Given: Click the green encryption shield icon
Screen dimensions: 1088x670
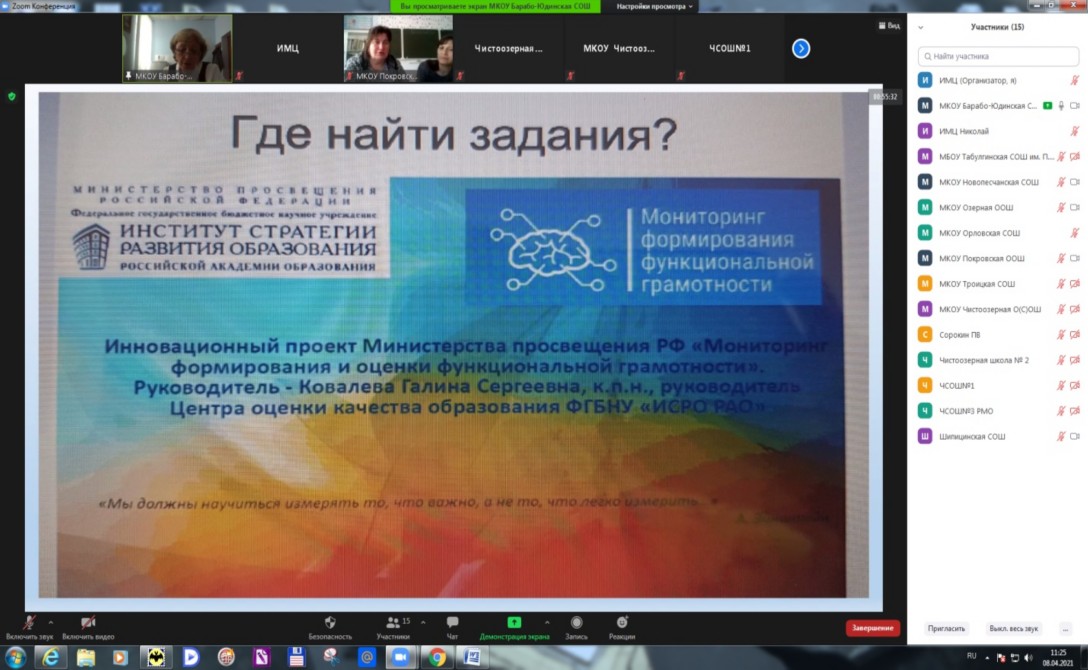Looking at the screenshot, I should (12, 96).
